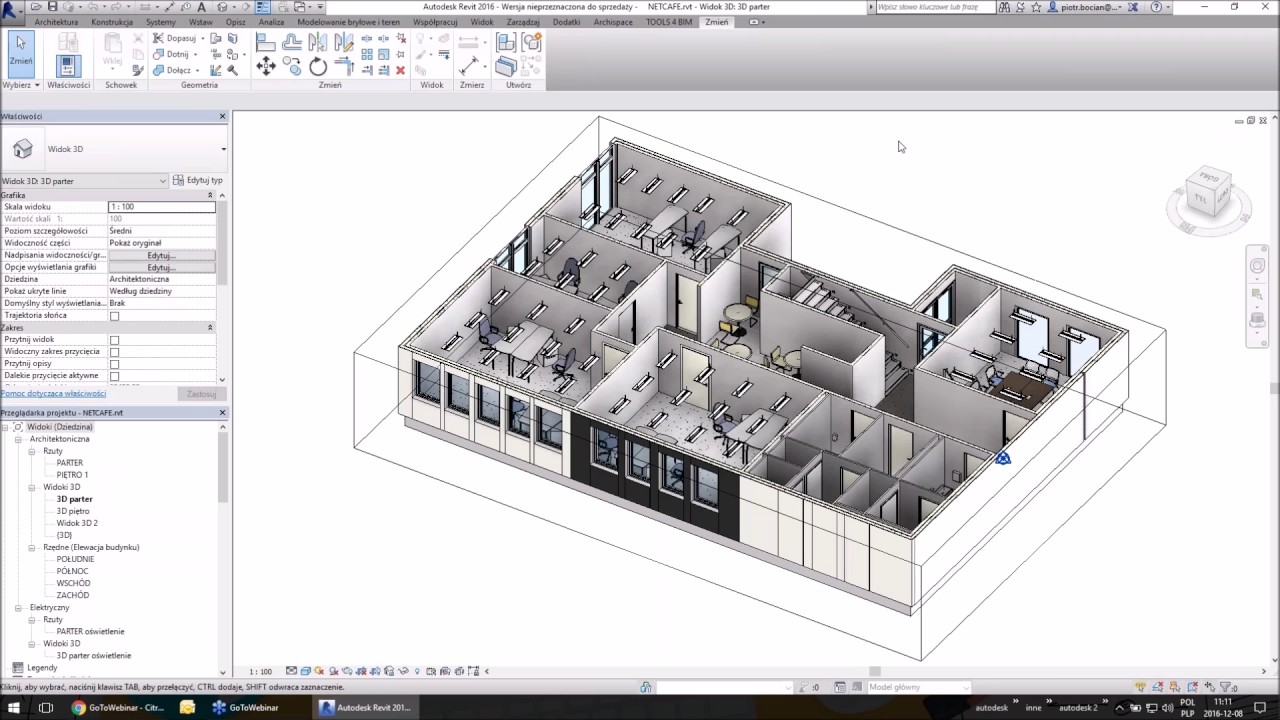Open the Archispace ribbon tab
Image resolution: width=1280 pixels, height=720 pixels.
[613, 22]
